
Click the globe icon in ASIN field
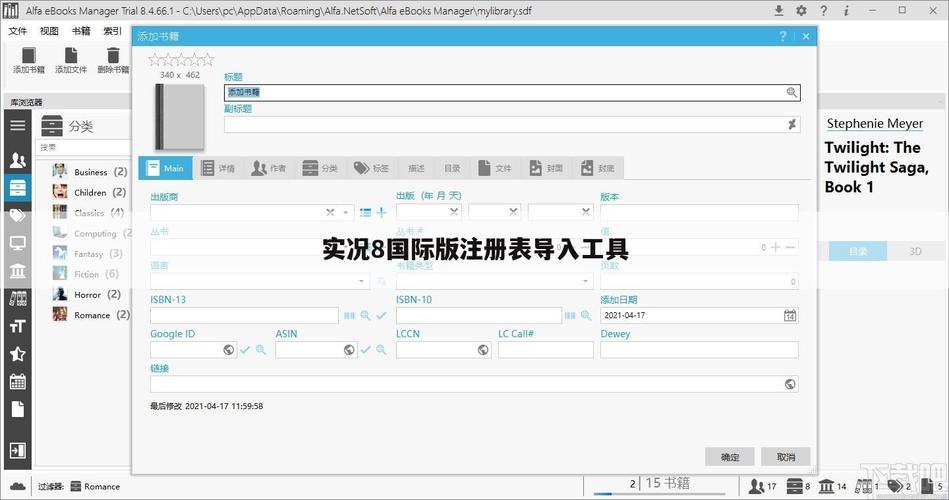(x=349, y=349)
